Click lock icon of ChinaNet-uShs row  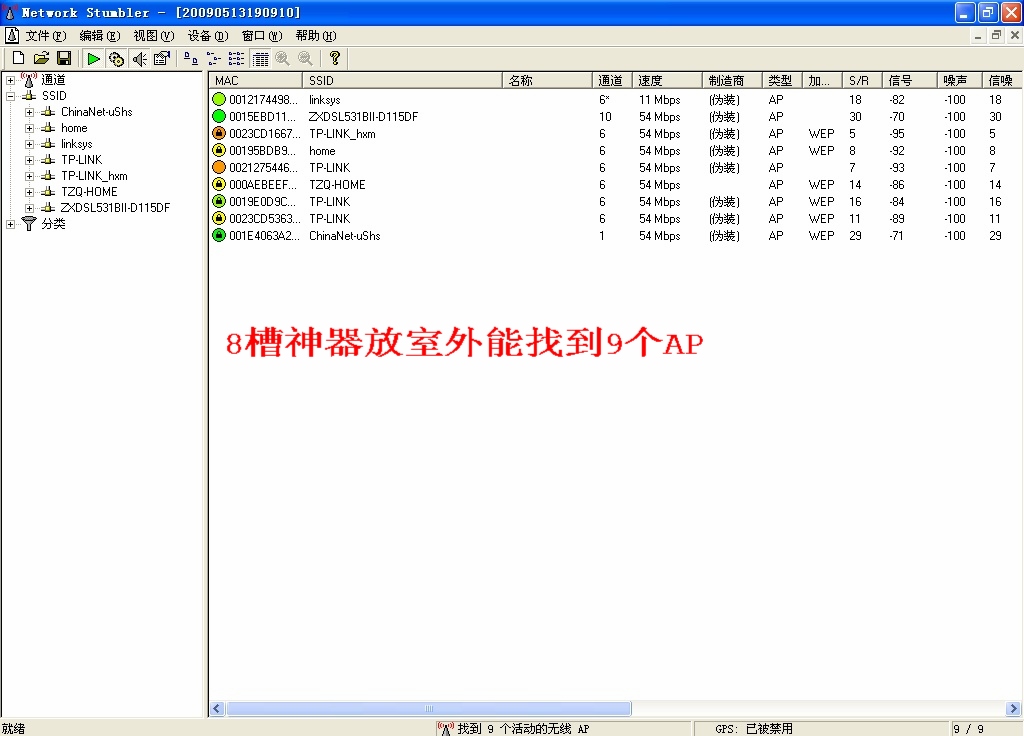(219, 235)
